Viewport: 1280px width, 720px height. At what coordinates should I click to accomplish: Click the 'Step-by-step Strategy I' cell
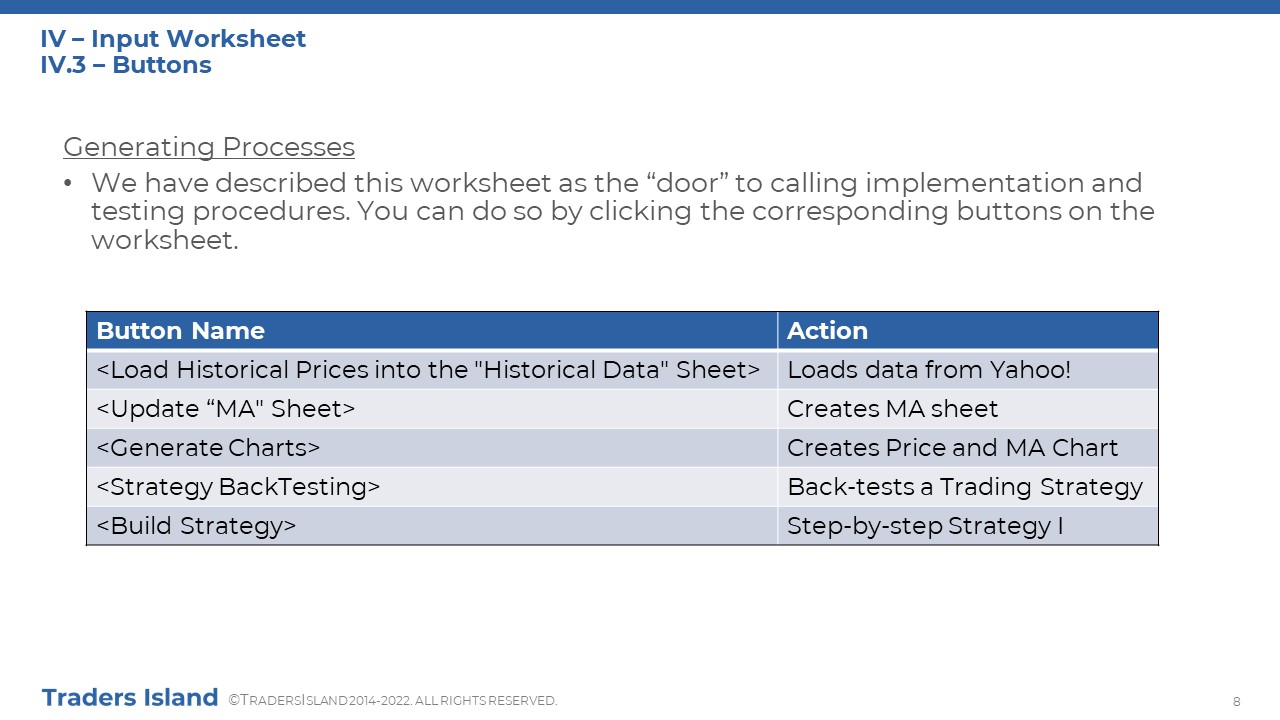(968, 526)
